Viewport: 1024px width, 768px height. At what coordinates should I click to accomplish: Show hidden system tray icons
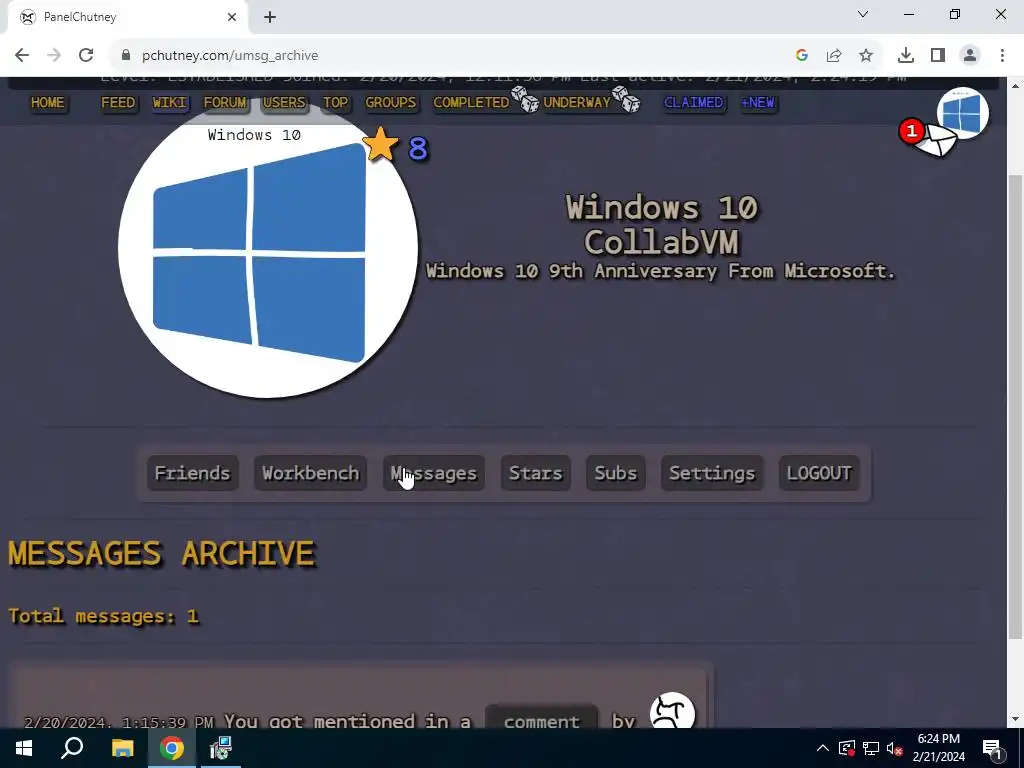coord(823,748)
